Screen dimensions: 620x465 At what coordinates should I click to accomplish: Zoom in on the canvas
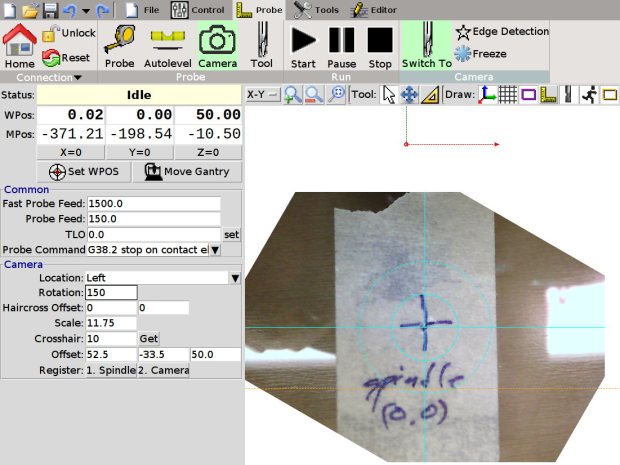(293, 95)
